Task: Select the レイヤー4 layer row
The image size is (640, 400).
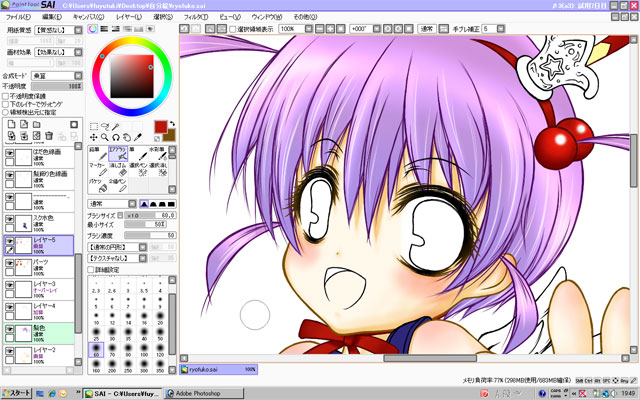Action: (39, 311)
